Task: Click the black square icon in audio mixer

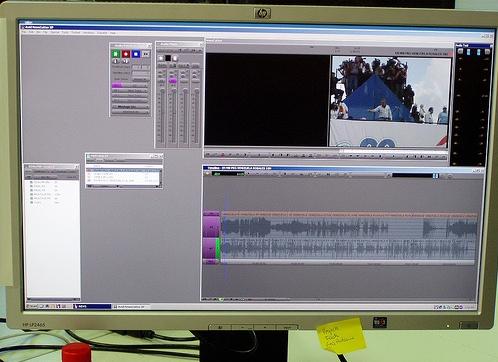Action: coord(168,58)
